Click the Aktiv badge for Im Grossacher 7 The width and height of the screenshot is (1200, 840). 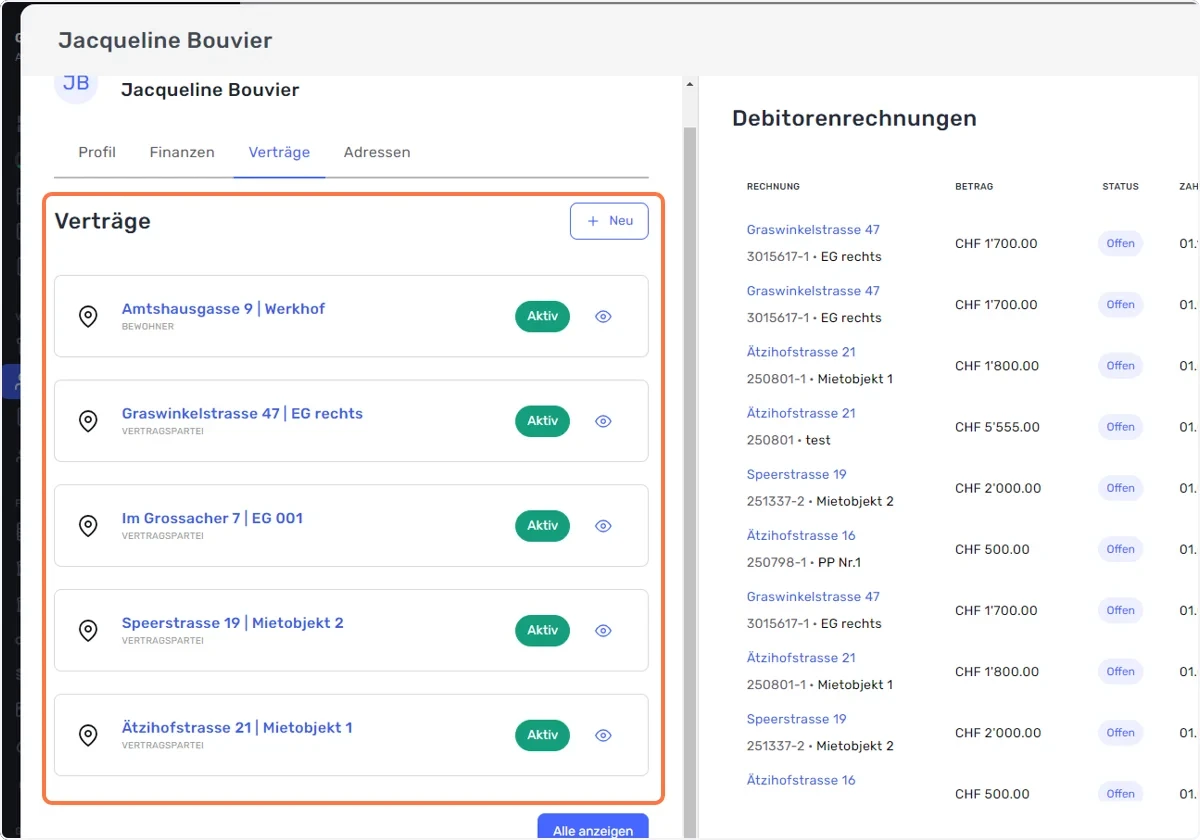542,526
